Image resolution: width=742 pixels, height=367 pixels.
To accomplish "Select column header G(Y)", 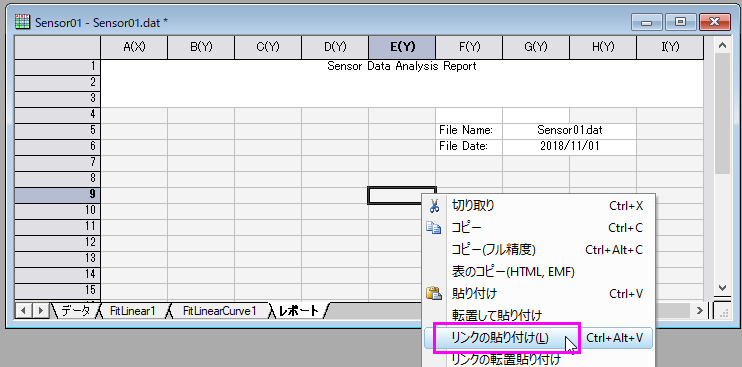I will (x=536, y=47).
